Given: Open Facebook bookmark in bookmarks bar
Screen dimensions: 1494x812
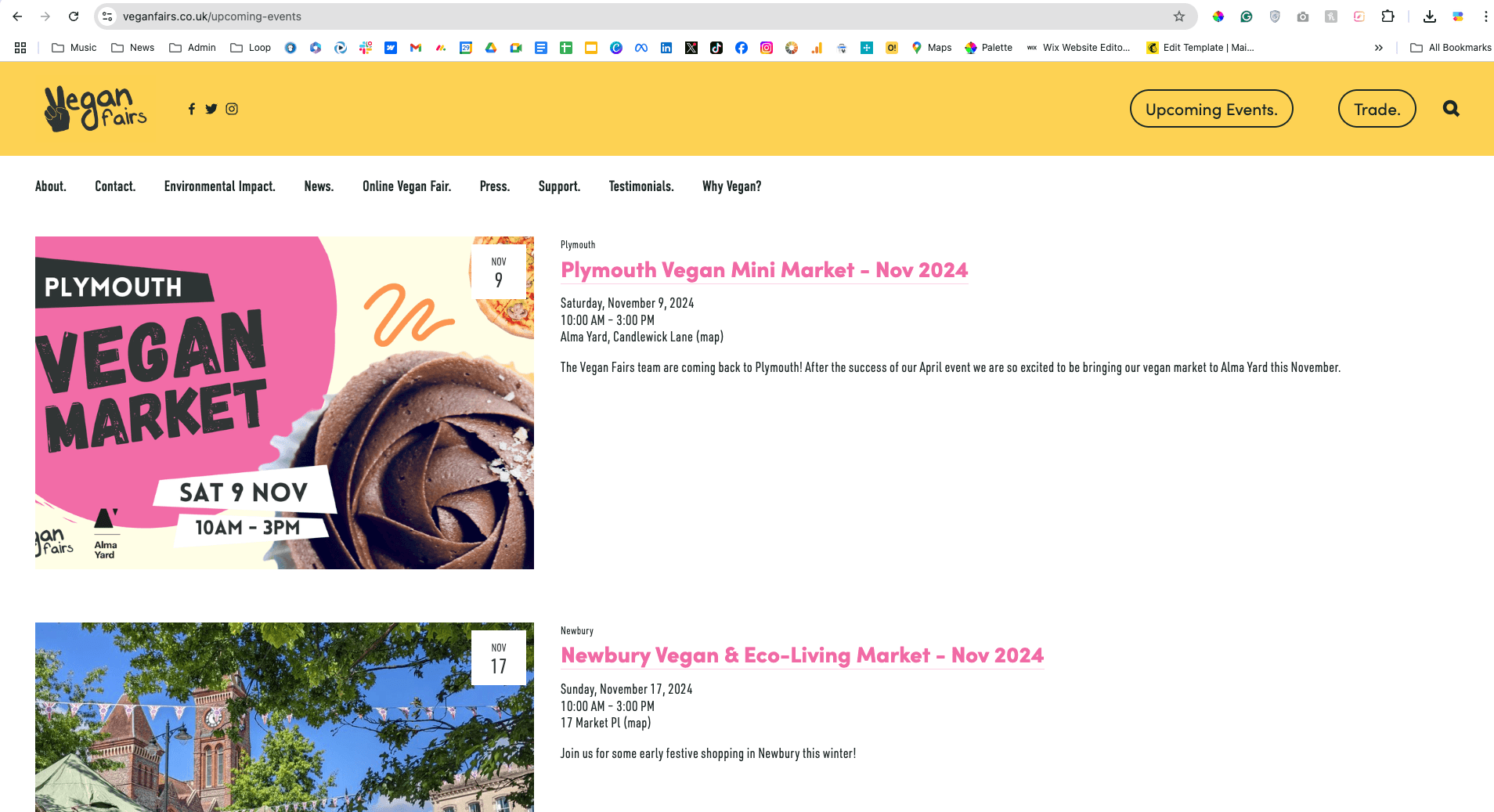Looking at the screenshot, I should click(742, 48).
